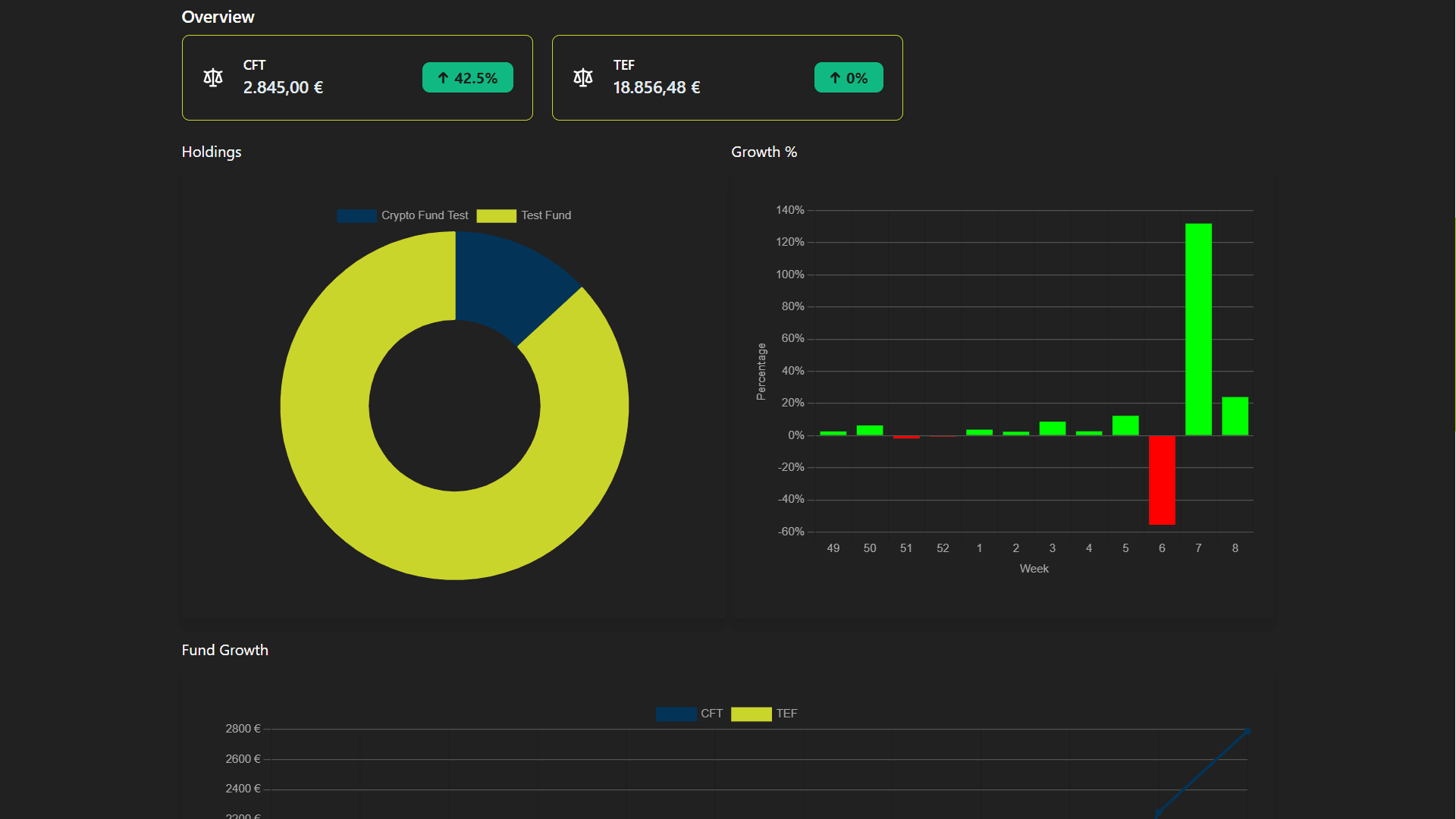
Task: Click the red week 6 negative bar
Action: tap(1162, 480)
